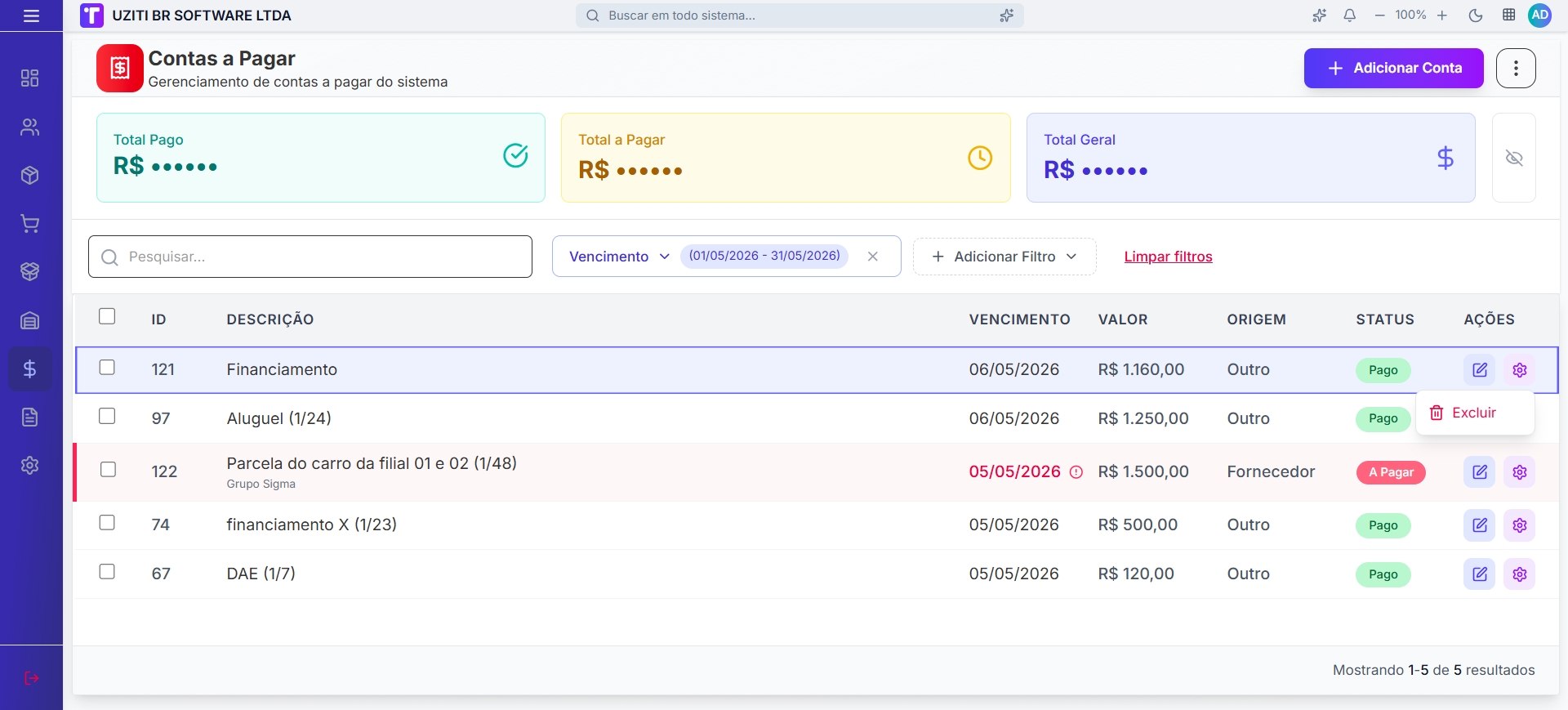Screen dimensions: 1568x710
Task: Open the apps grid icon in header
Action: [1509, 16]
